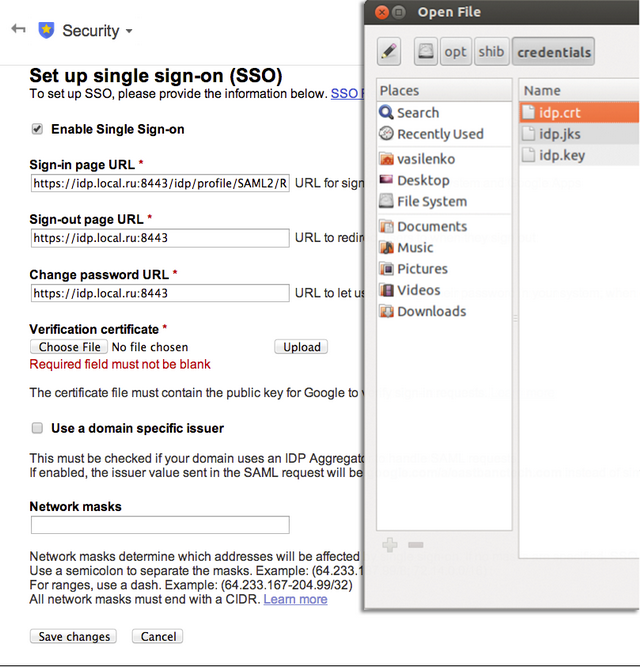Screen dimensions: 640x667
Task: Click the back arrow next to Security
Action: (18, 29)
